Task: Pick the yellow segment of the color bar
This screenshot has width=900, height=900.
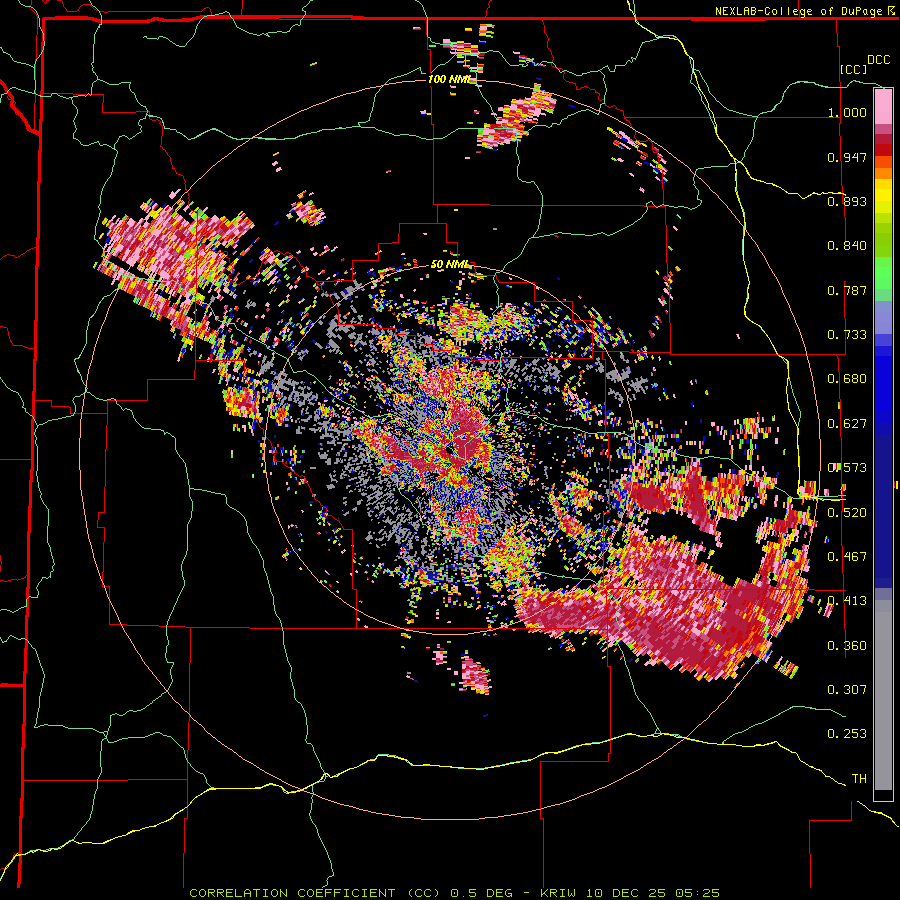Action: pos(883,197)
